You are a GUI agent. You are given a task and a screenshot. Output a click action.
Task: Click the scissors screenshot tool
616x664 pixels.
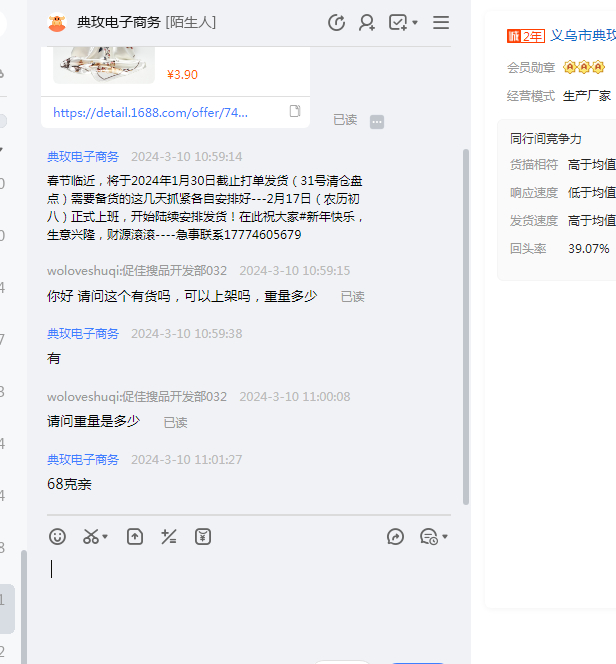(91, 537)
